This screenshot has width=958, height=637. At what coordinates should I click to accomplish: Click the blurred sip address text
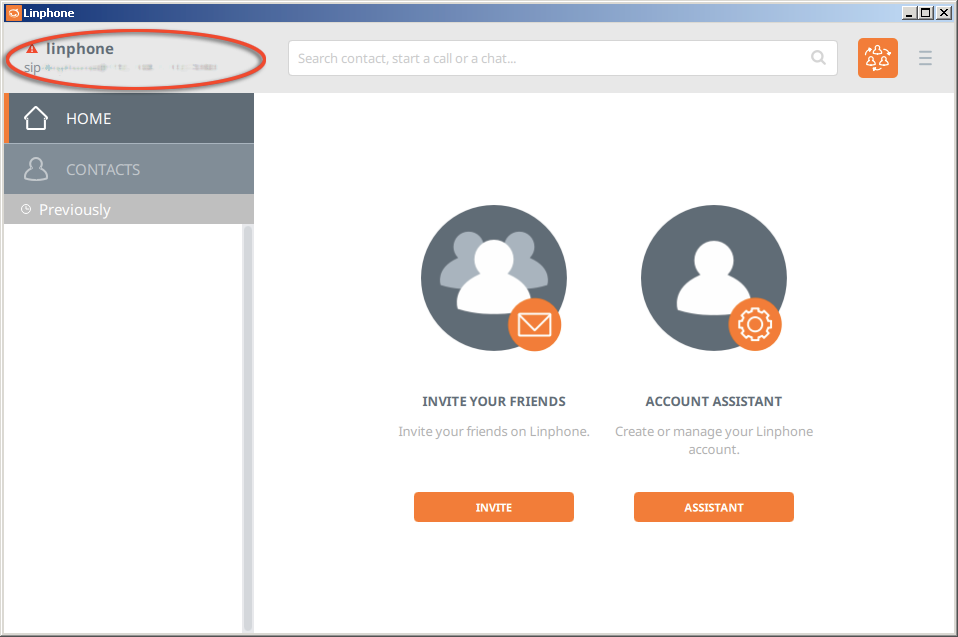(120, 67)
